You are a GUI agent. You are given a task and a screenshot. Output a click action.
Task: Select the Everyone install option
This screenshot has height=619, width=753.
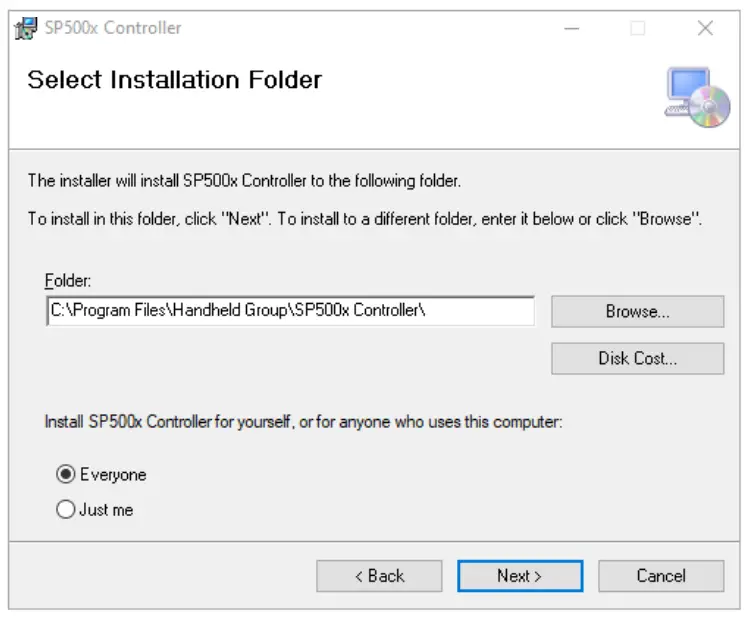[66, 475]
